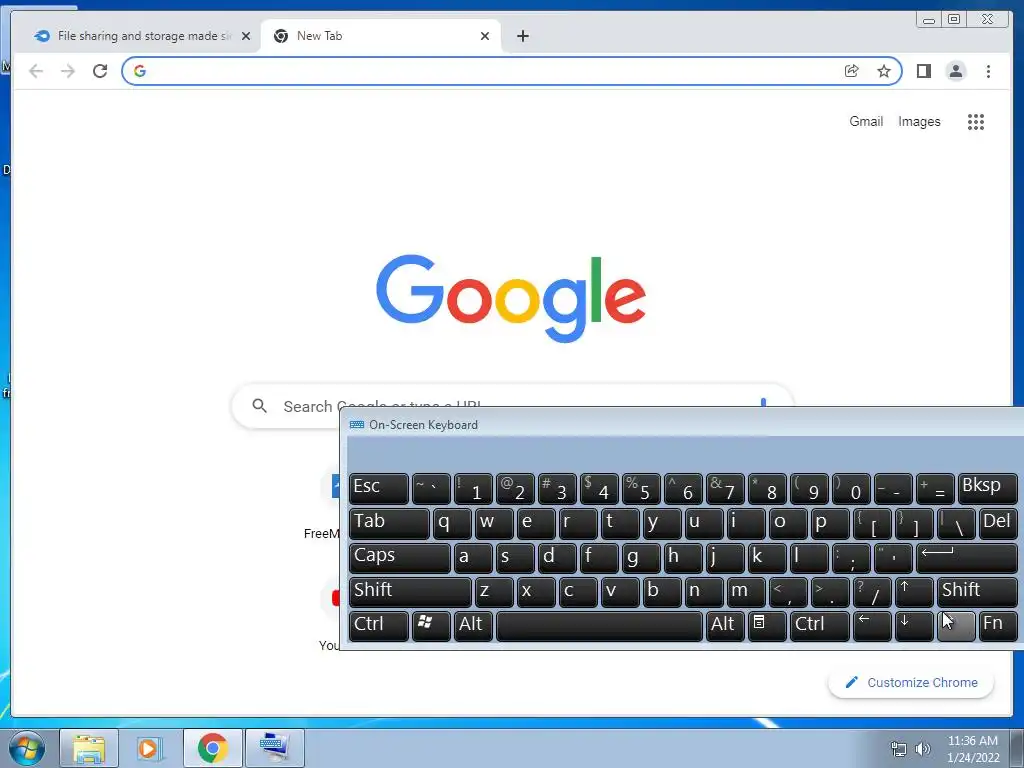Click the Chrome forward arrow
The image size is (1024, 768).
(68, 71)
